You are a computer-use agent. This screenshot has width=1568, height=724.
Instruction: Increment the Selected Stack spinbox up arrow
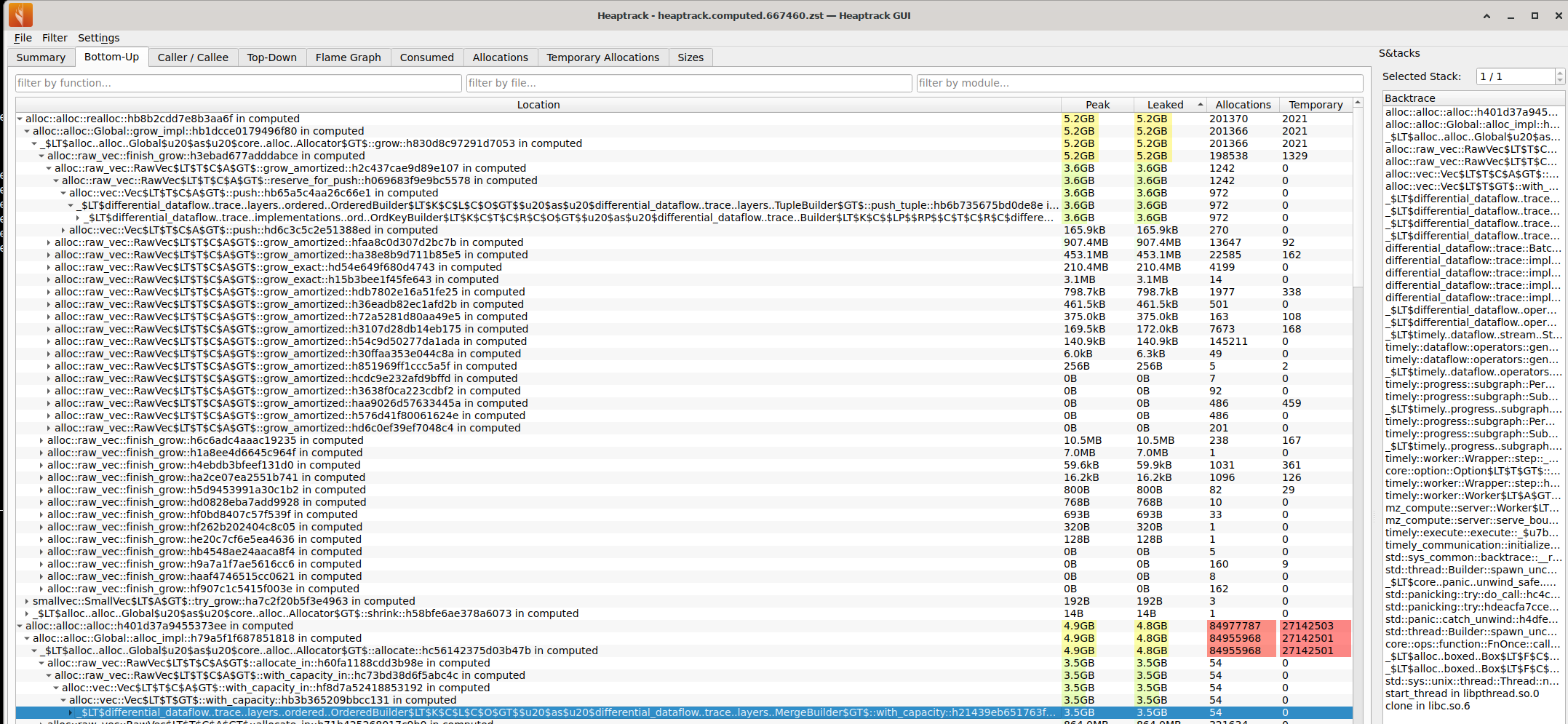[x=1559, y=72]
